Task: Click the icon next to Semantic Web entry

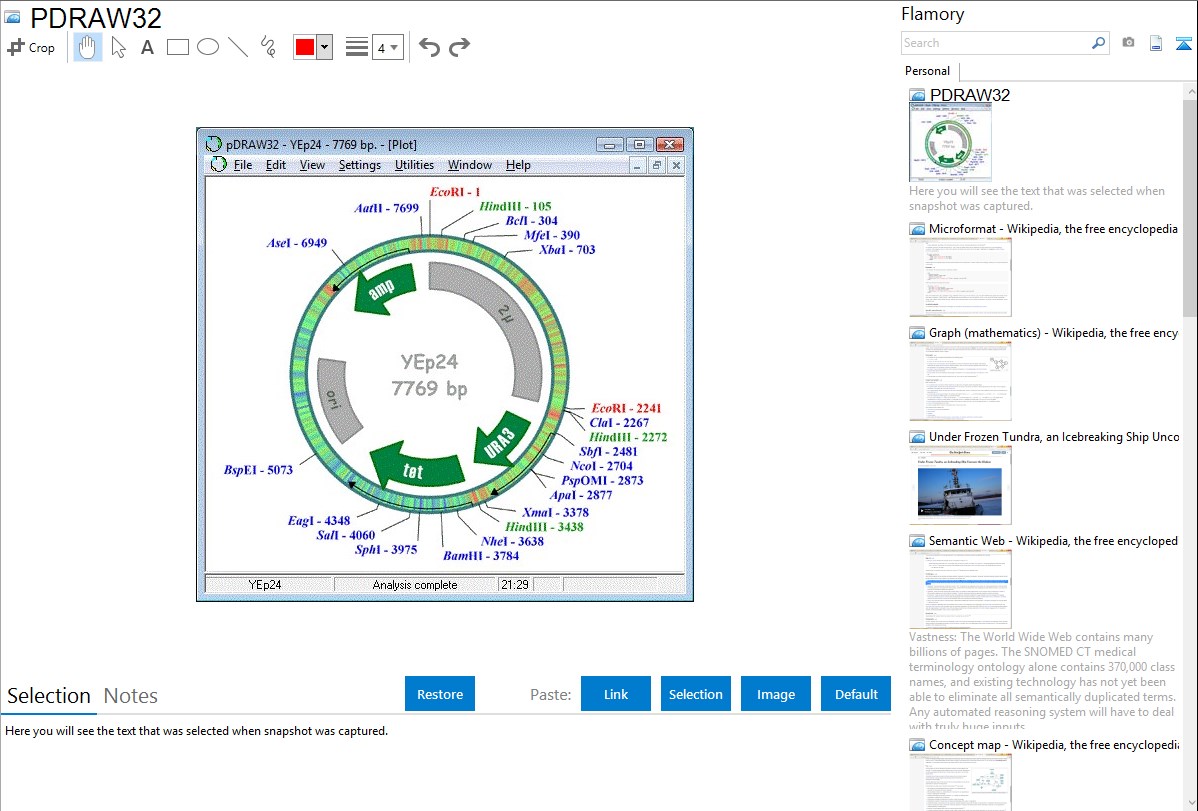Action: [917, 541]
